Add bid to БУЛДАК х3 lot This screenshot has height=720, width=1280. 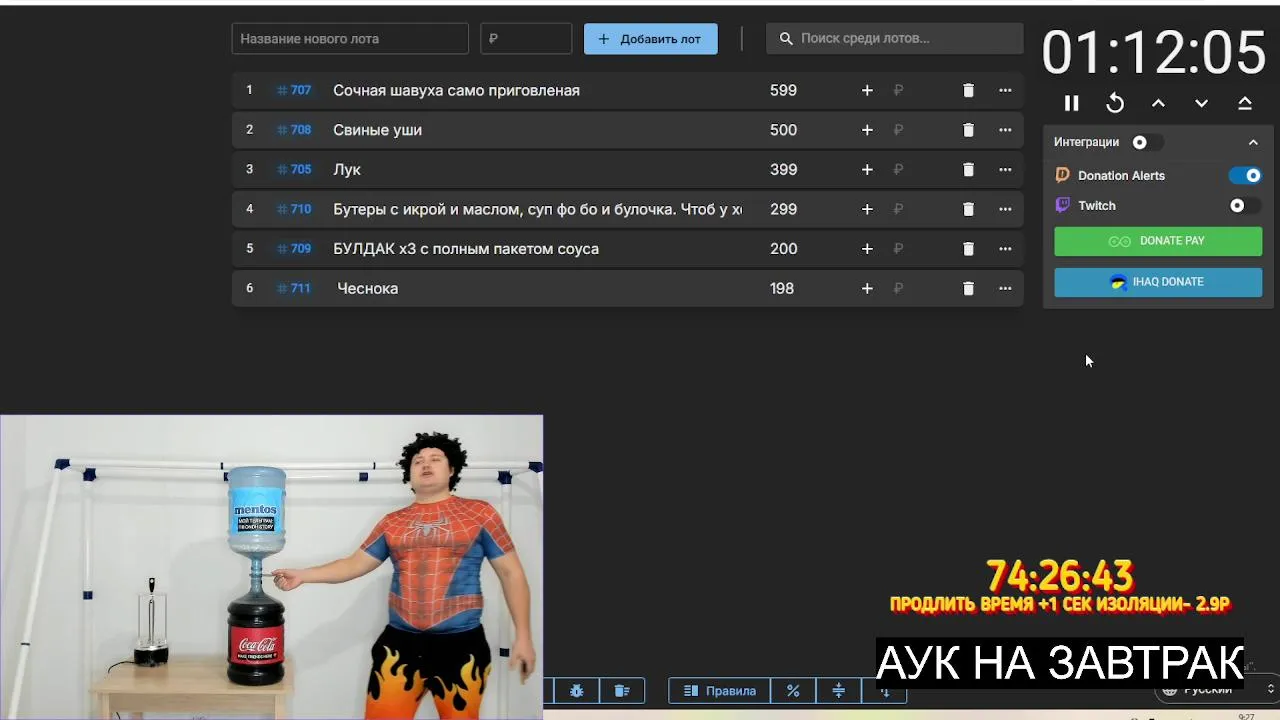coord(867,249)
